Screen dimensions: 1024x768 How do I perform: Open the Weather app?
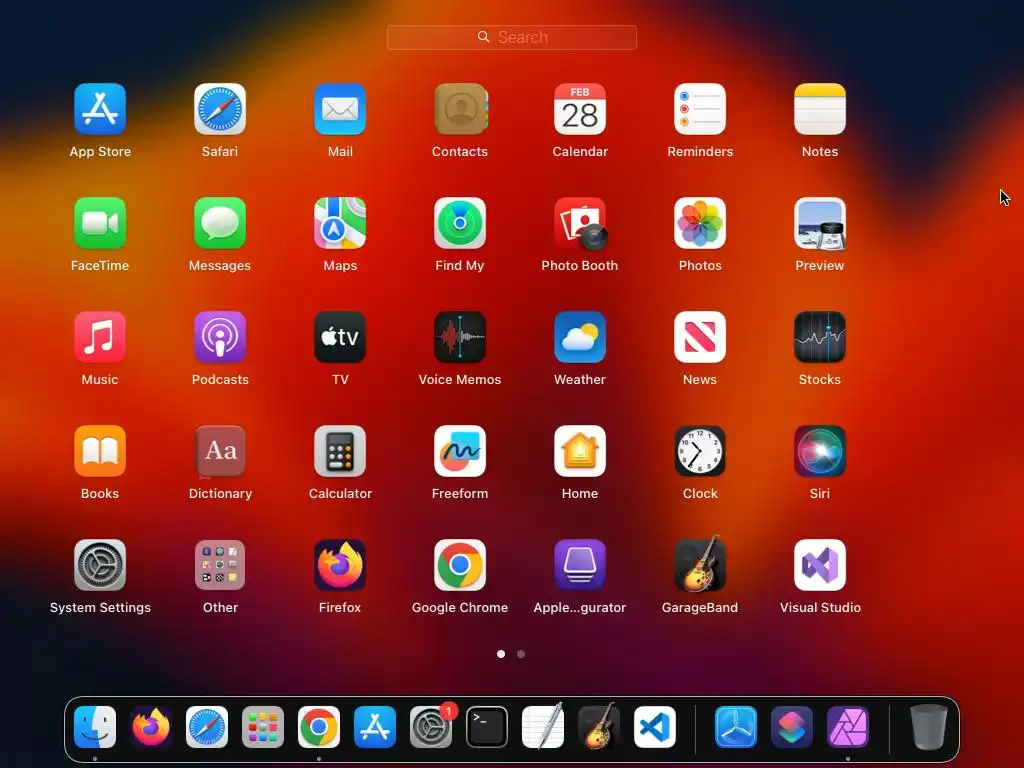tap(580, 337)
